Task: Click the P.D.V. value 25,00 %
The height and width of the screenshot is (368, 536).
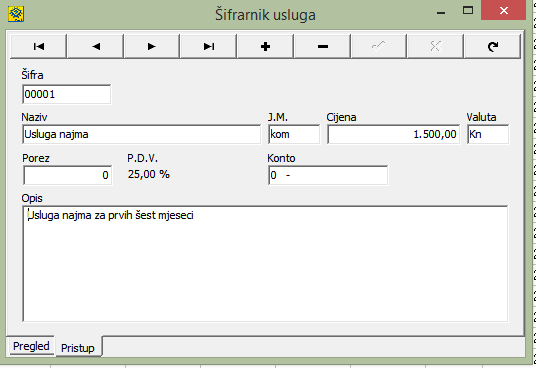Action: (x=149, y=174)
